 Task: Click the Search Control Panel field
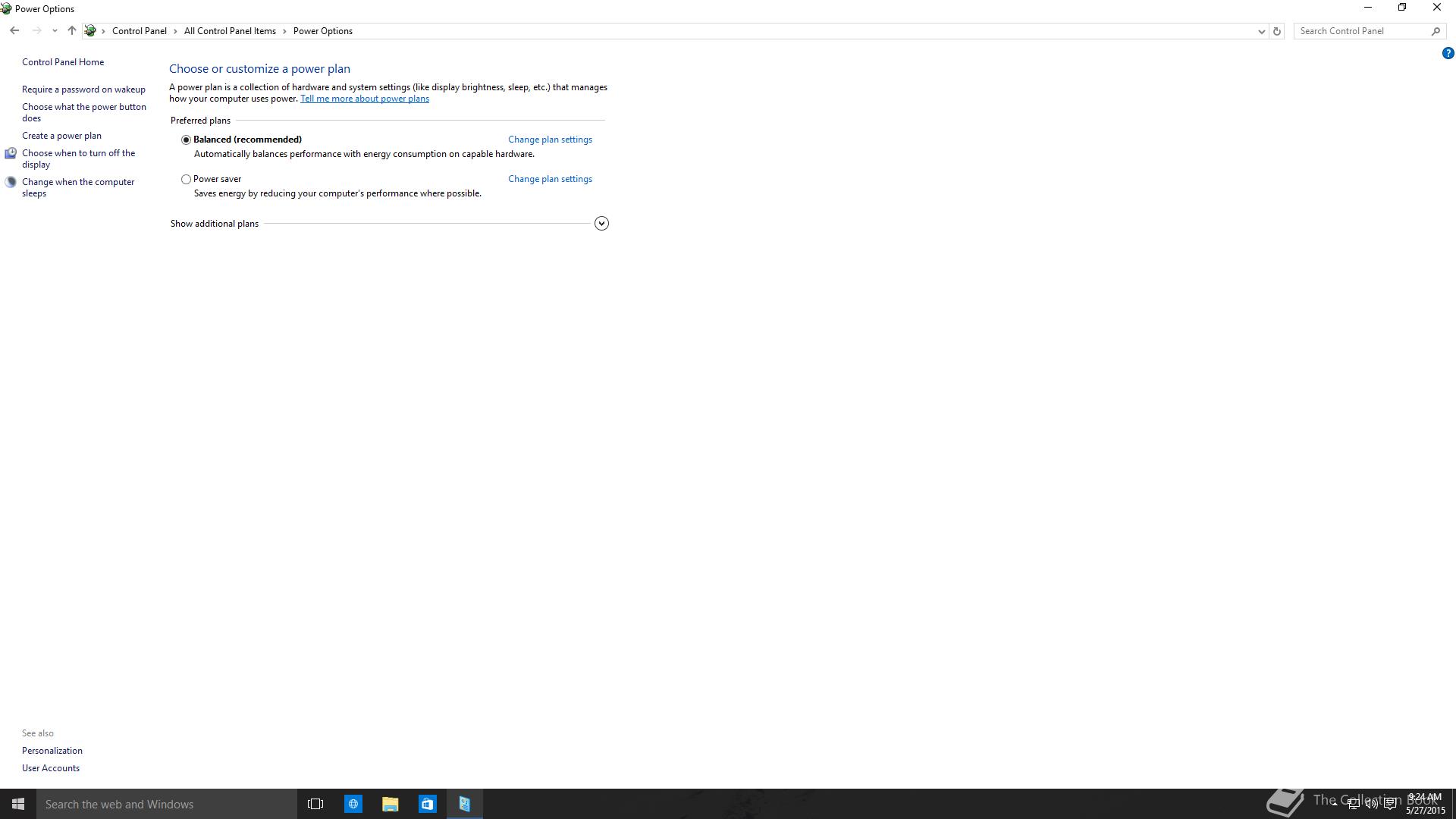tap(1361, 31)
